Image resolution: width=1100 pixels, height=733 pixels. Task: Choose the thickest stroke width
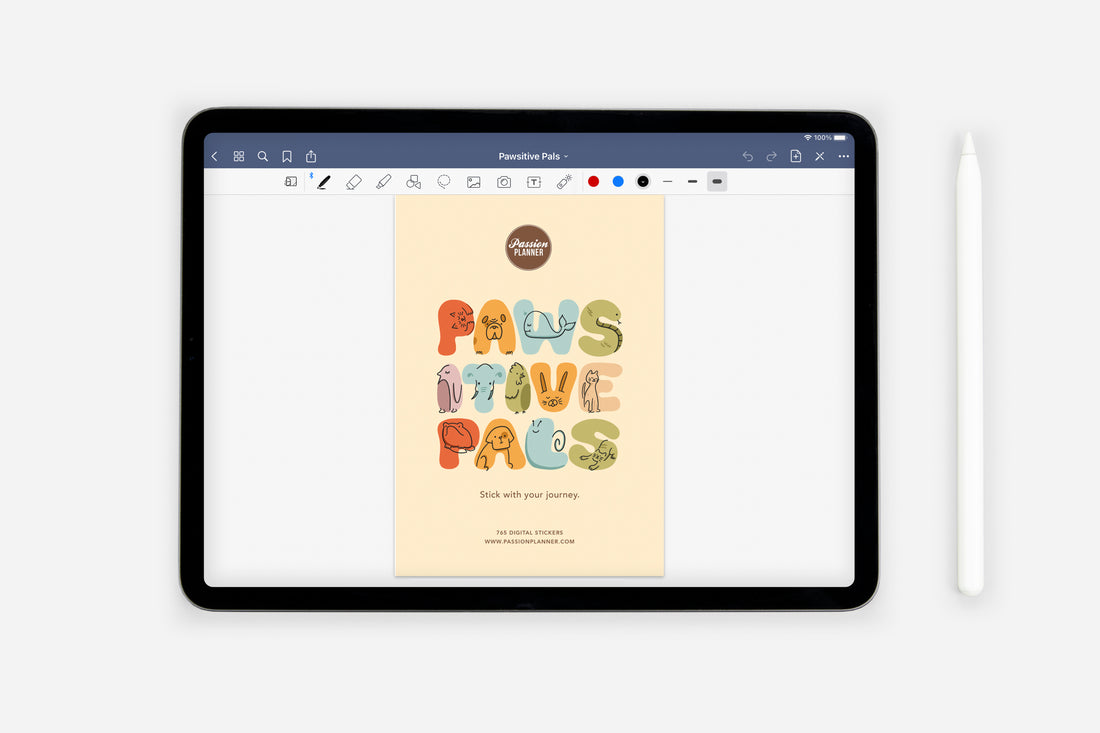coord(716,181)
